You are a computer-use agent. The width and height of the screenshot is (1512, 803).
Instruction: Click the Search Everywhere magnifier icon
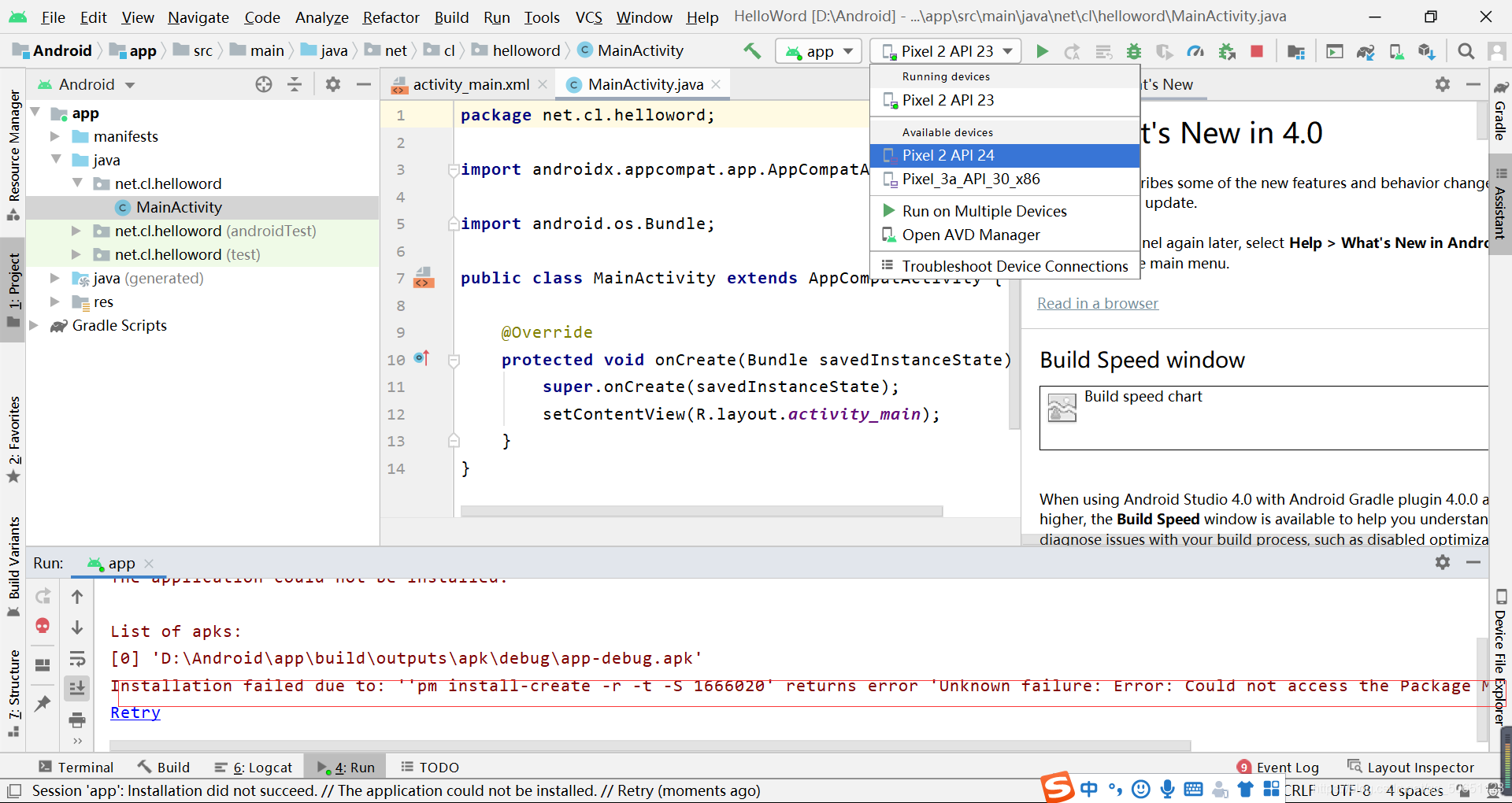tap(1466, 51)
